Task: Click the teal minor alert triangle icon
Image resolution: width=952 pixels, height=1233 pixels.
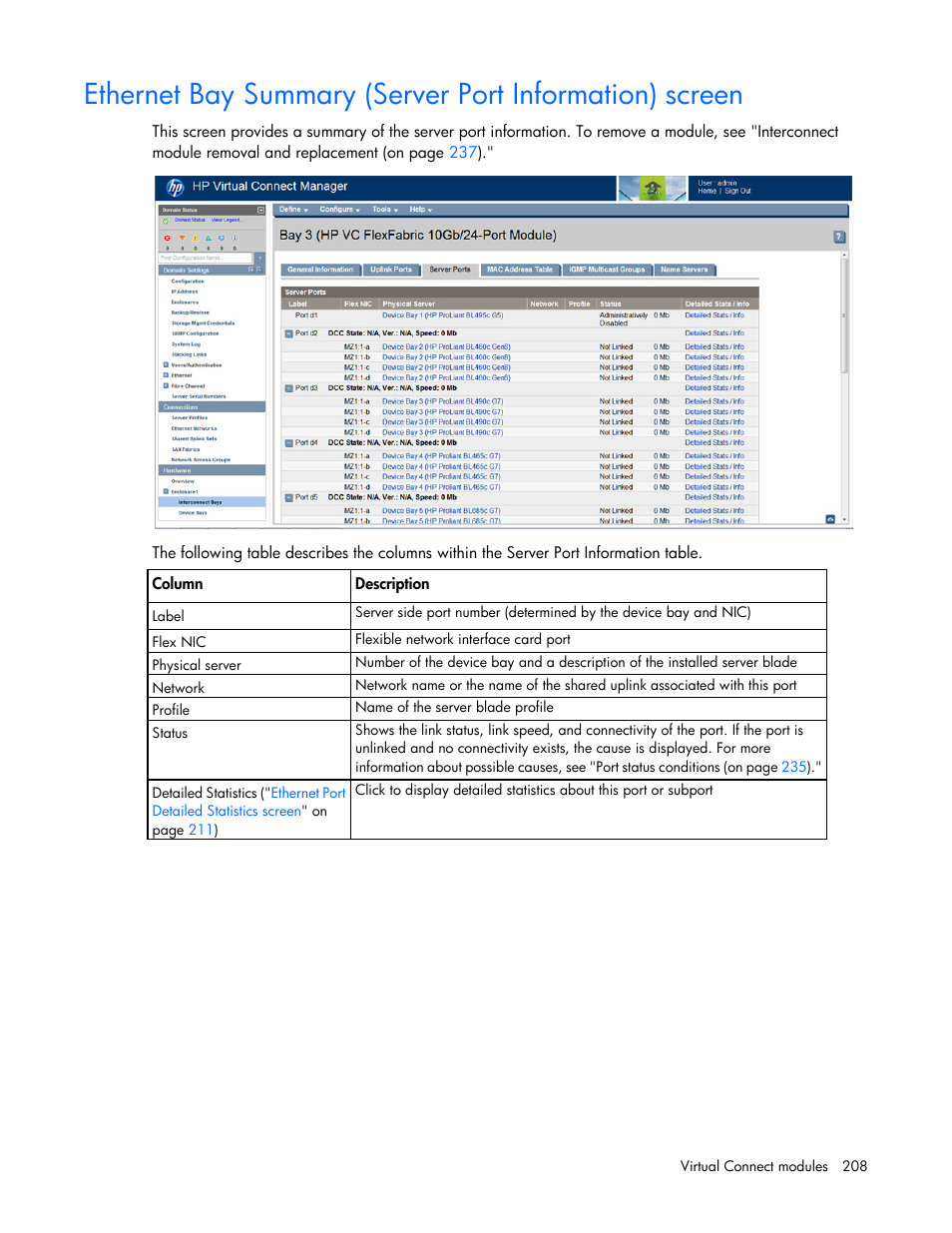Action: 209,239
